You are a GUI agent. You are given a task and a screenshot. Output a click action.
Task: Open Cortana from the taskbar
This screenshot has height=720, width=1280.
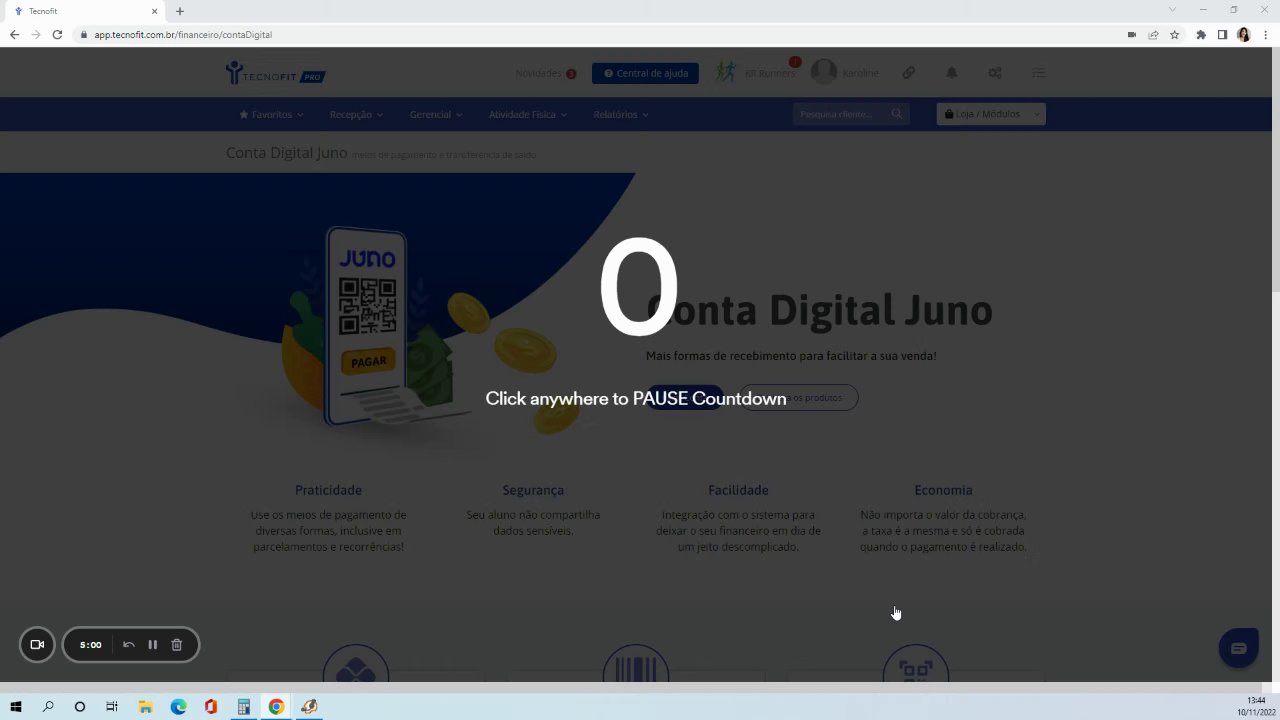click(80, 707)
